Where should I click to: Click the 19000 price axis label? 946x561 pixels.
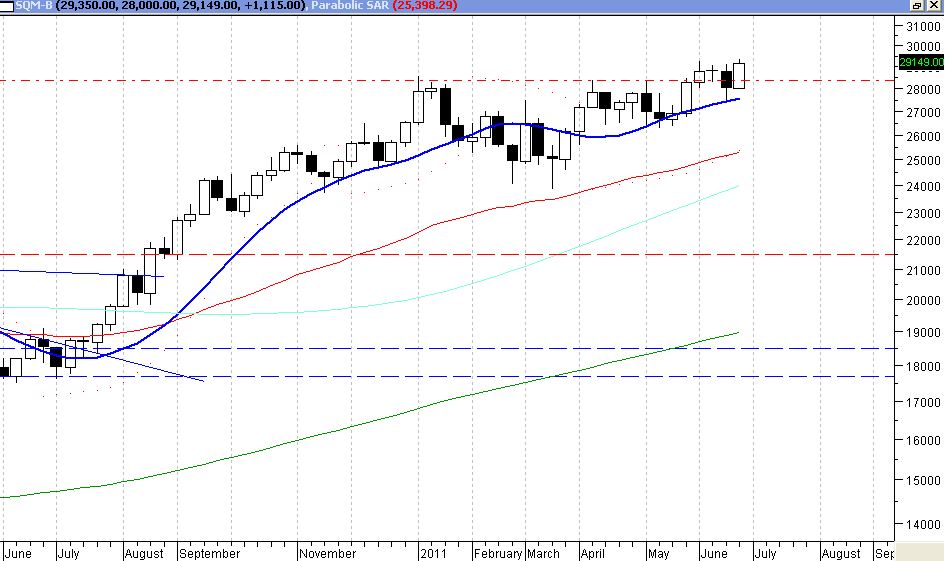pos(923,332)
